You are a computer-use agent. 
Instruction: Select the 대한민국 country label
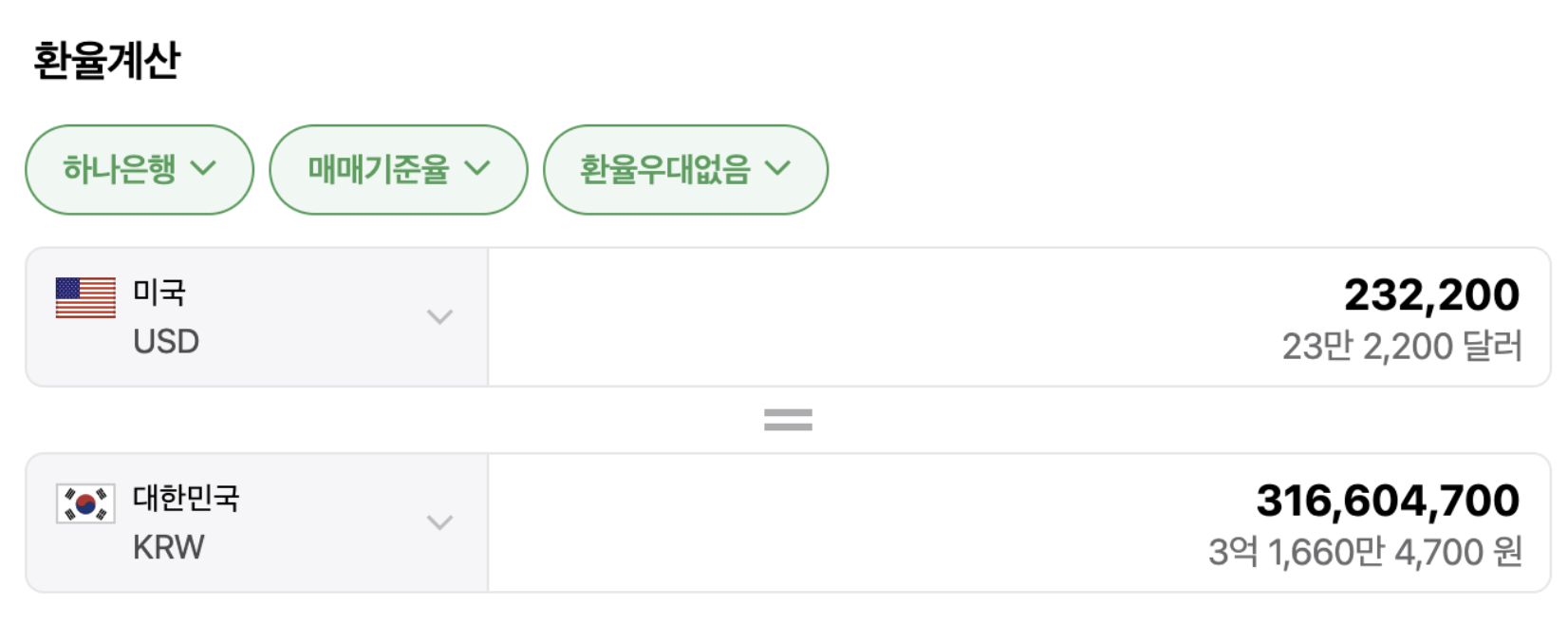[x=186, y=498]
